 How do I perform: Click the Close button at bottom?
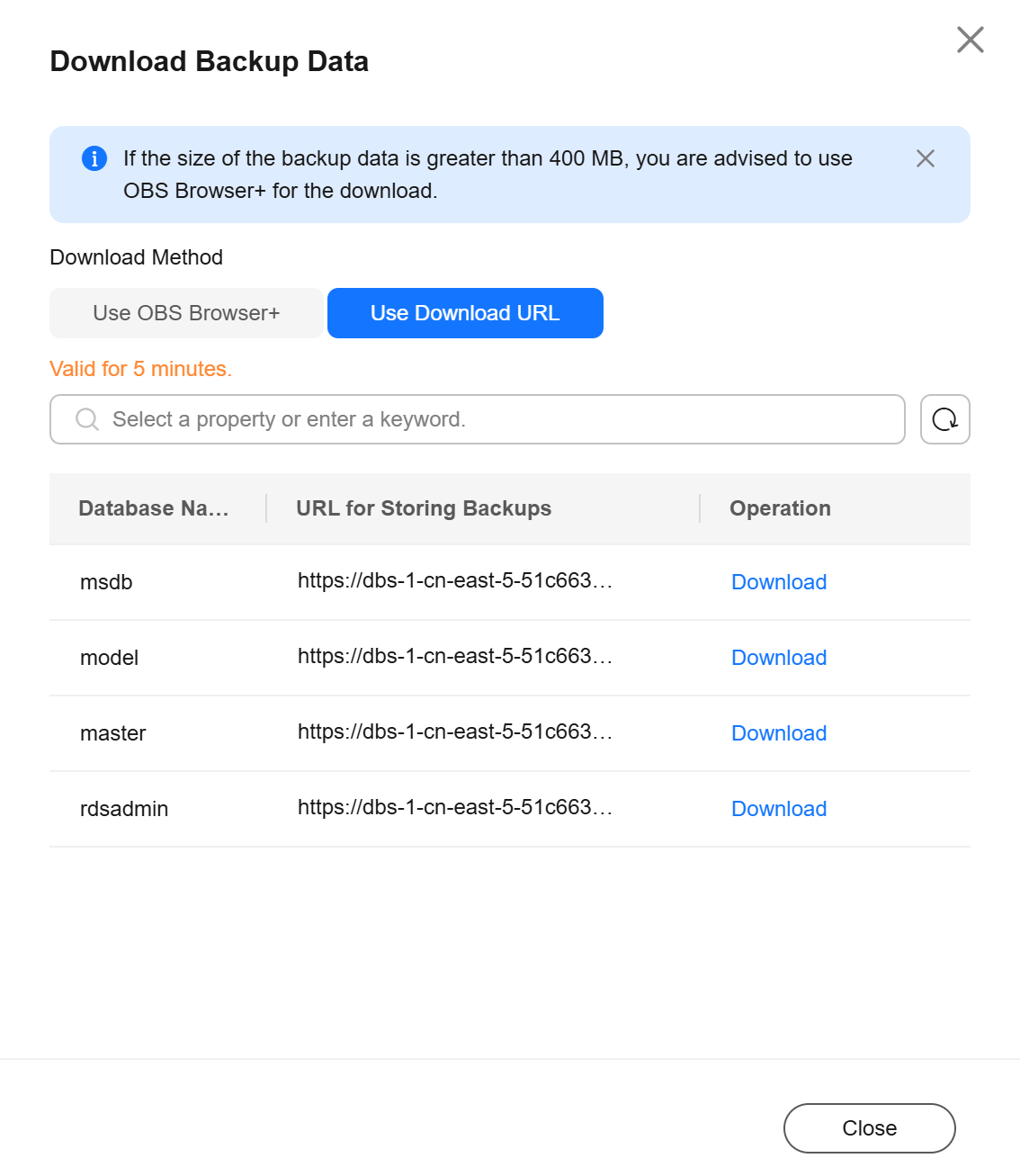[x=869, y=1128]
